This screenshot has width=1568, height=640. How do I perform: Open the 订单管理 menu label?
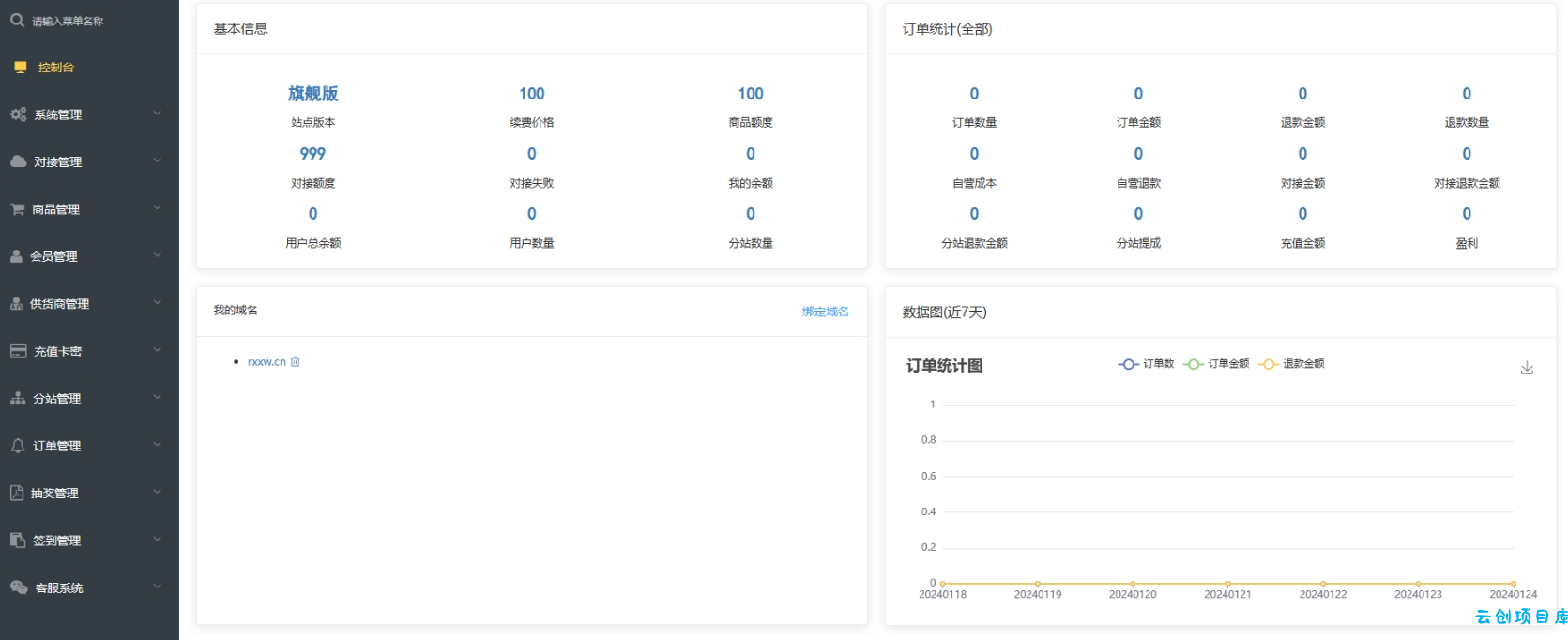click(x=57, y=446)
